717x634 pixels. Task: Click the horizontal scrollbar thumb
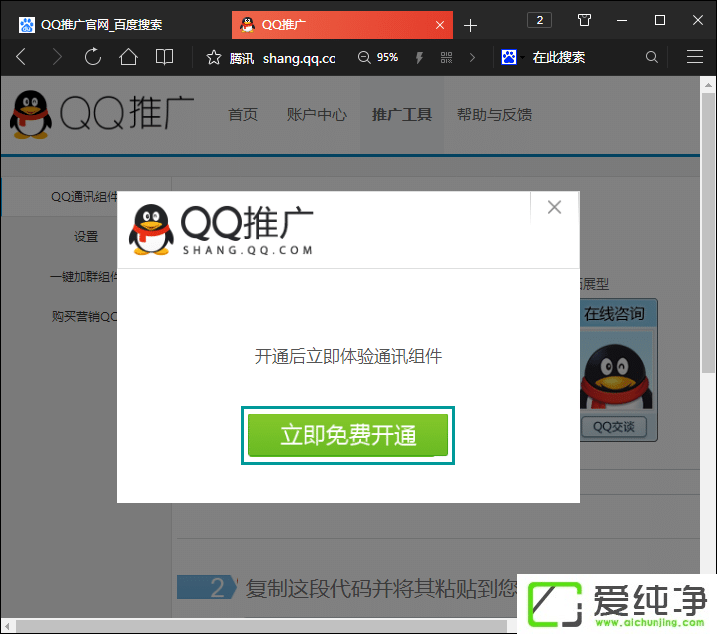click(261, 626)
